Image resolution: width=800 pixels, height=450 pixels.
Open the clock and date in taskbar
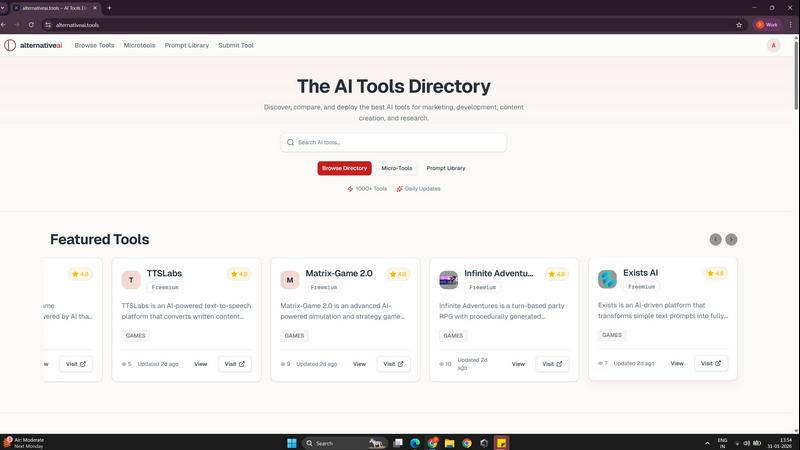(781, 443)
